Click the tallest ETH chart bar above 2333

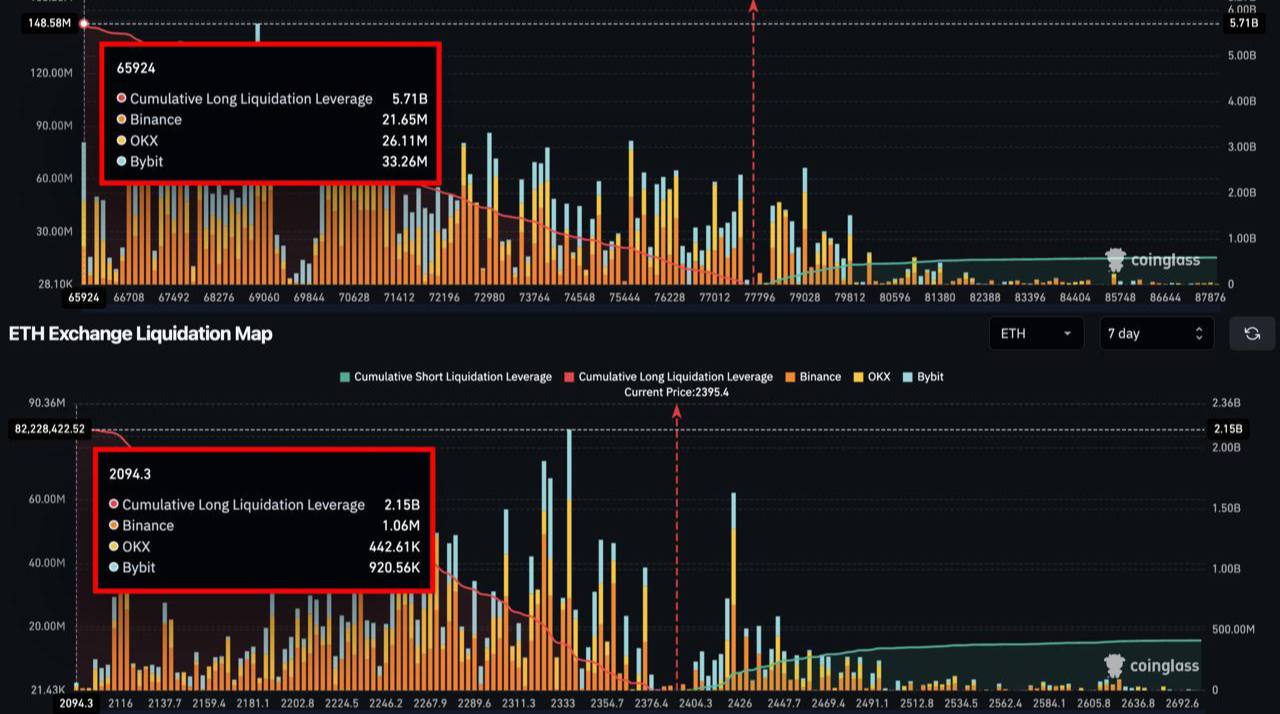569,560
